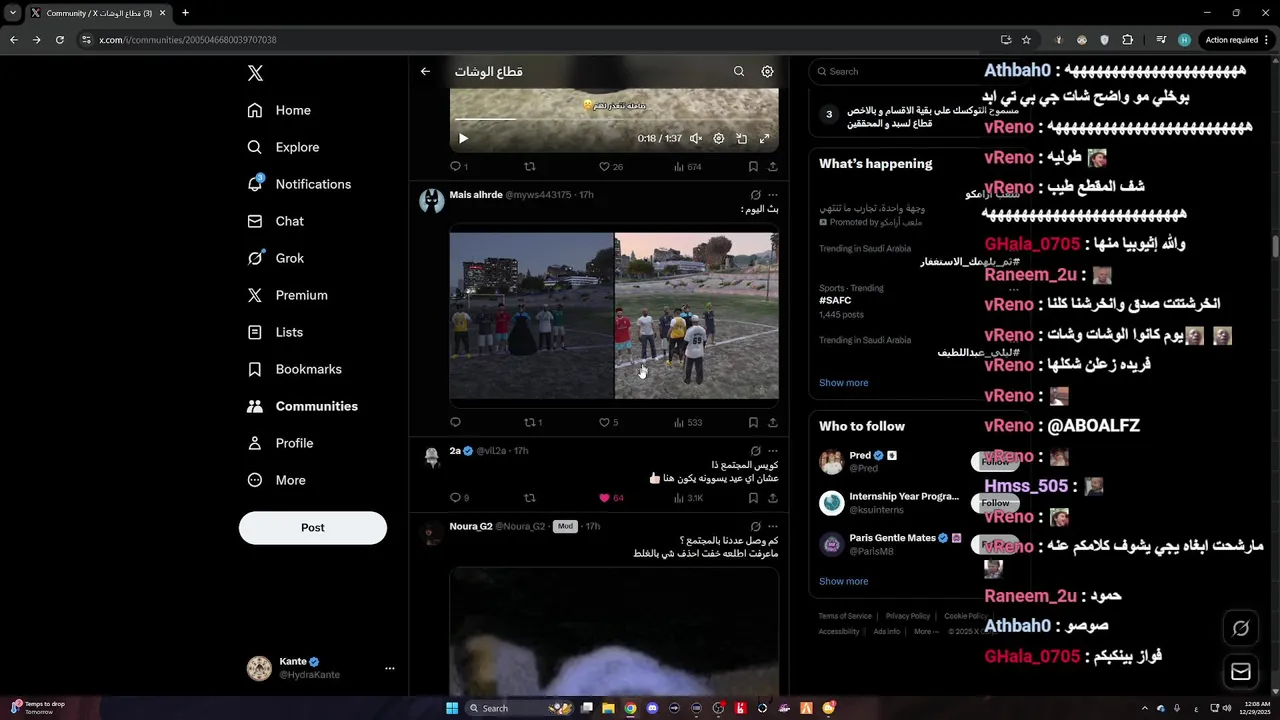The width and height of the screenshot is (1280, 720).
Task: Click the X logo in the sidebar
Action: click(255, 73)
